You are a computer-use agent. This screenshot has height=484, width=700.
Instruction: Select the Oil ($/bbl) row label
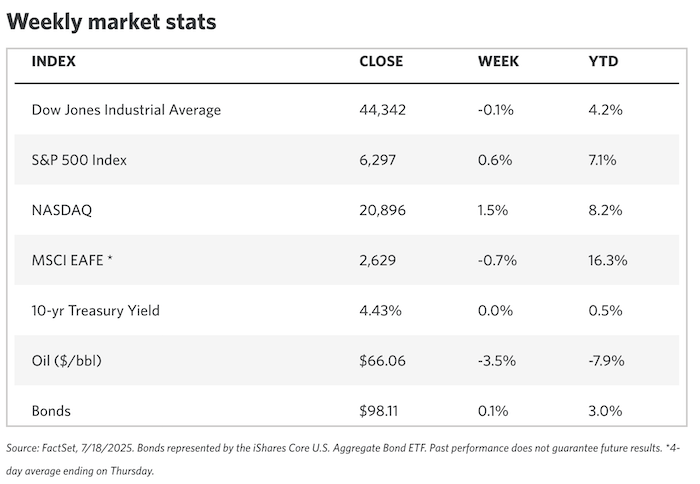(70, 360)
